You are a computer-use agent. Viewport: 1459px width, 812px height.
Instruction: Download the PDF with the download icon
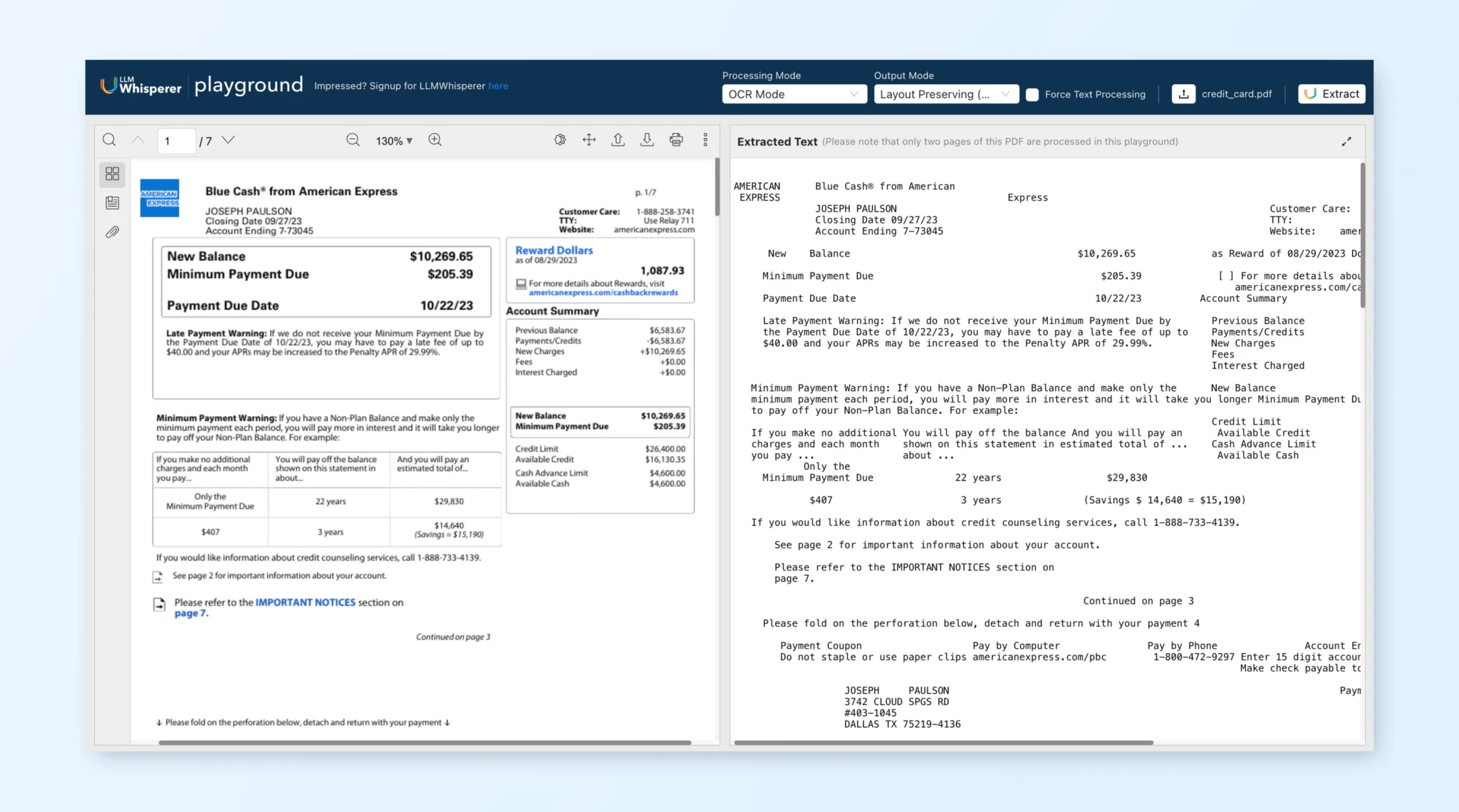648,140
